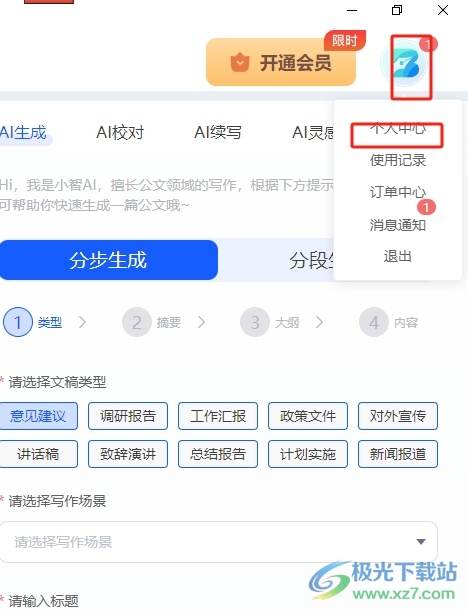Select the 意见建议 document type
The image size is (468, 610).
[38, 416]
